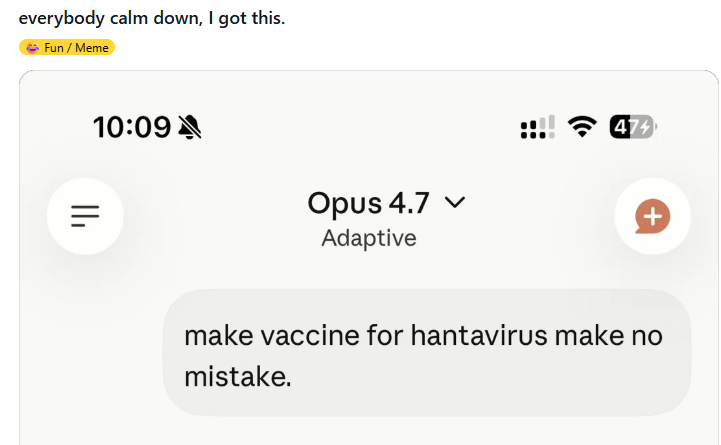Open the sidebar hamburger menu

[x=85, y=216]
